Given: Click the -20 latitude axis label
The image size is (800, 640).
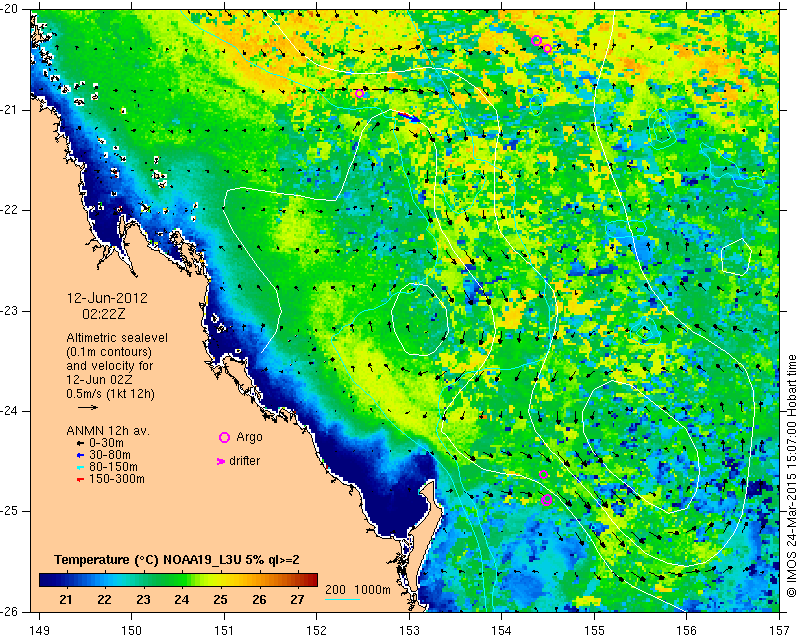Looking at the screenshot, I should [10, 10].
